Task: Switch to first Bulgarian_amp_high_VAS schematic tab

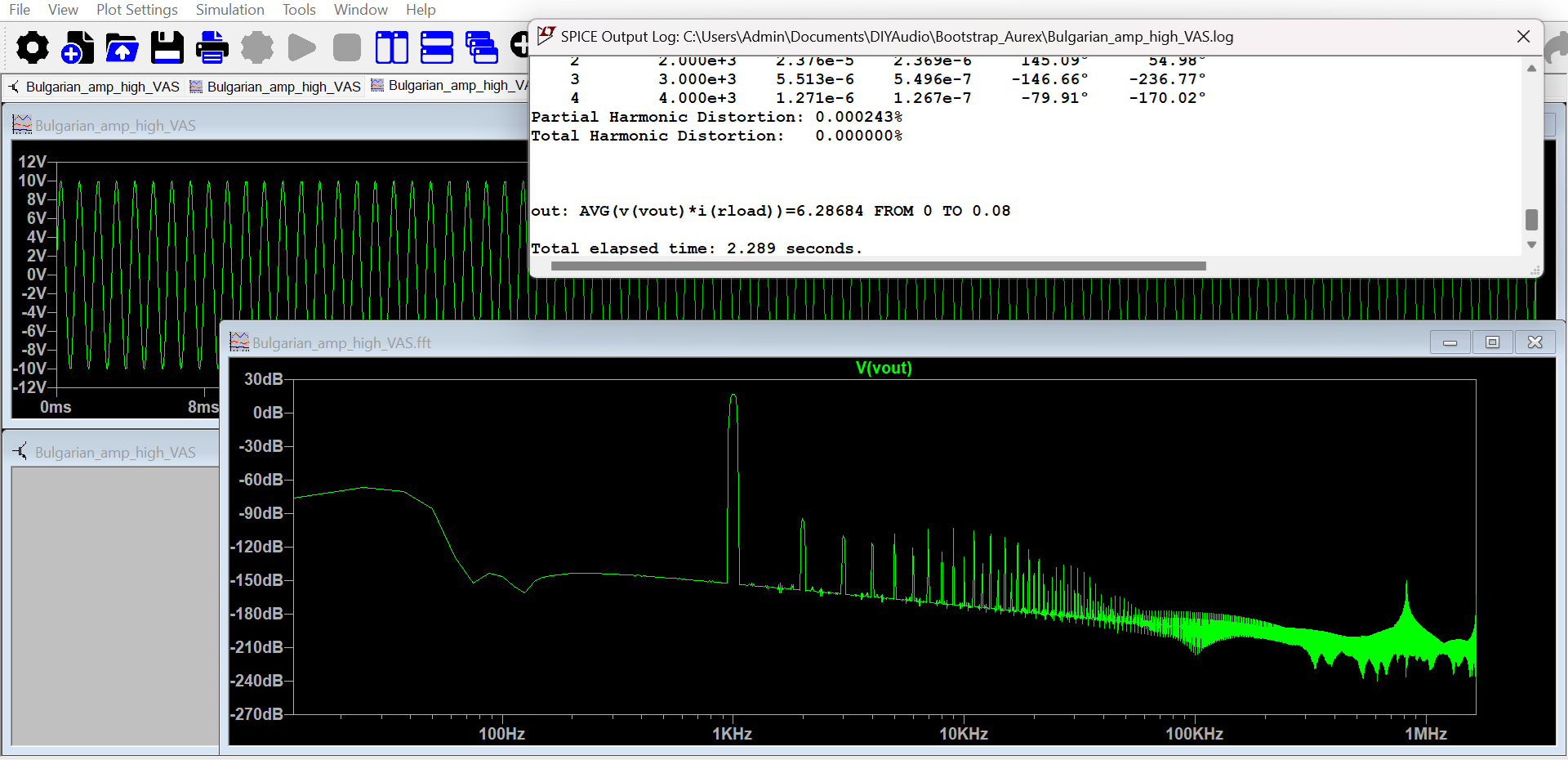Action: tap(95, 87)
